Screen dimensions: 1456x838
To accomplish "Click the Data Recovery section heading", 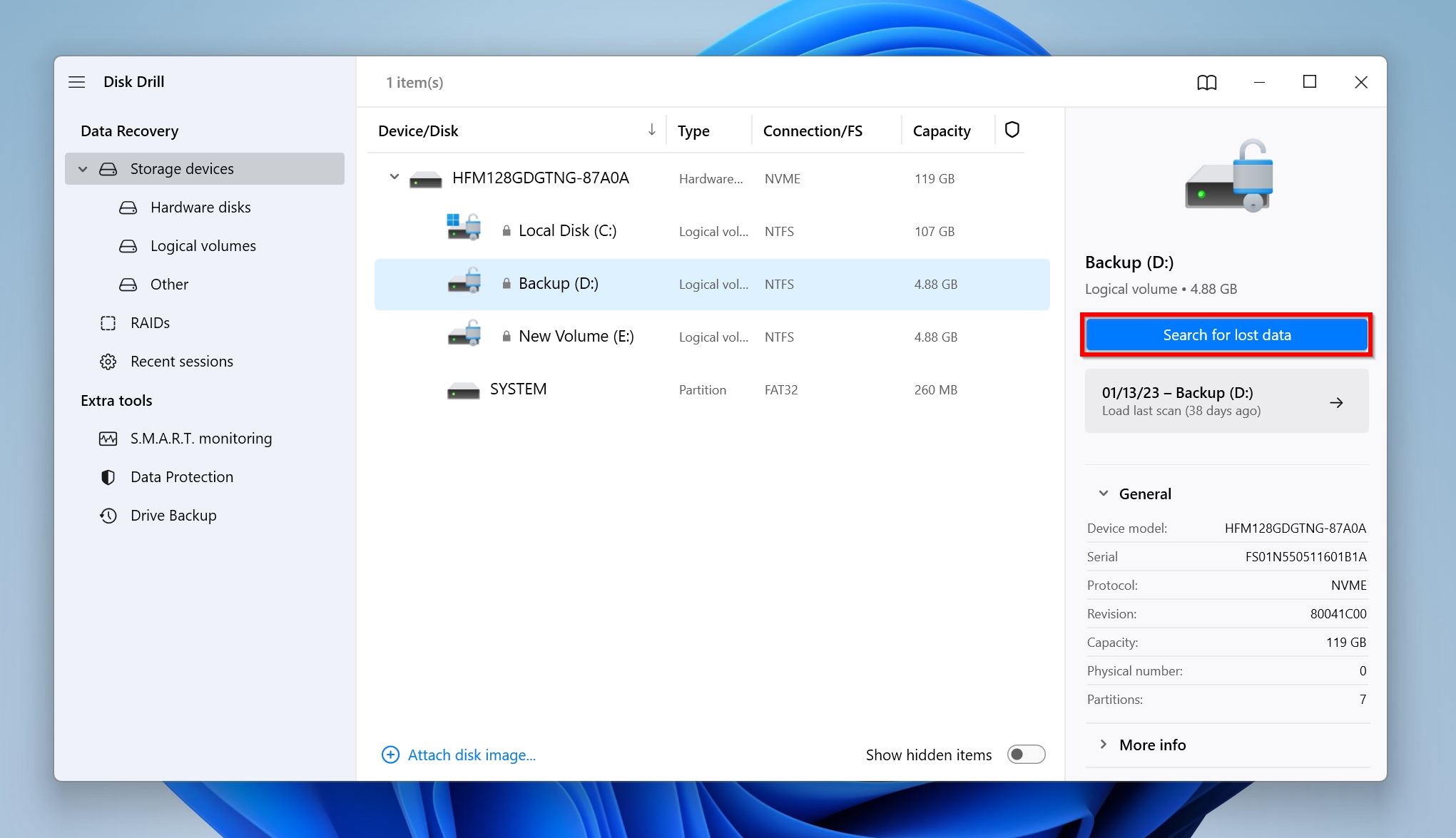I will 129,131.
